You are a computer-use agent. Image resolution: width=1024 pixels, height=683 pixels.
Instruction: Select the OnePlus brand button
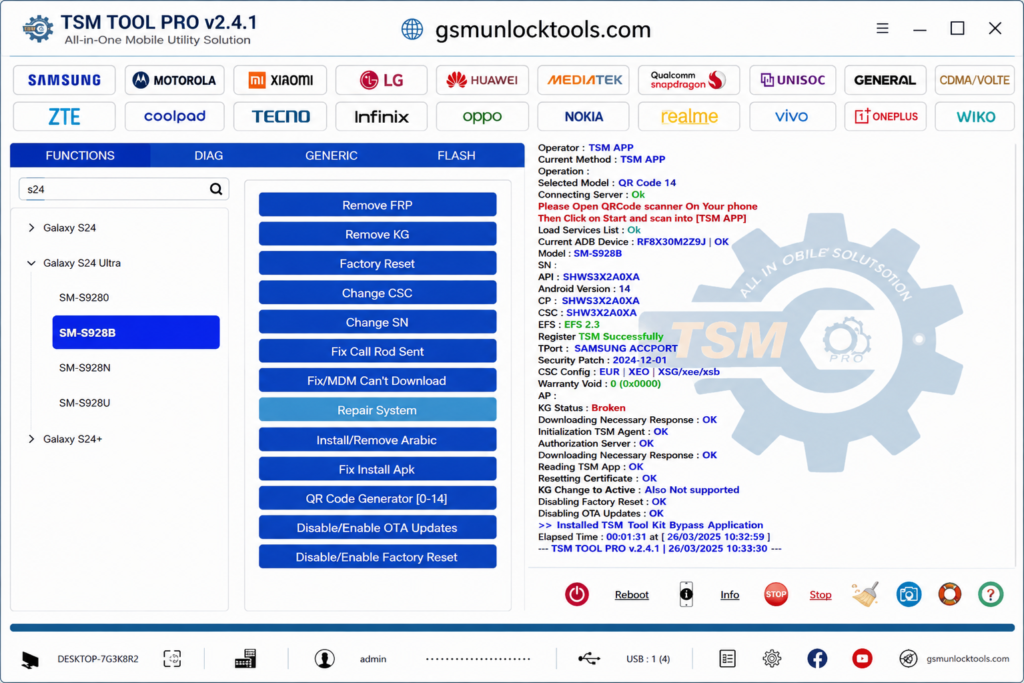pyautogui.click(x=885, y=116)
